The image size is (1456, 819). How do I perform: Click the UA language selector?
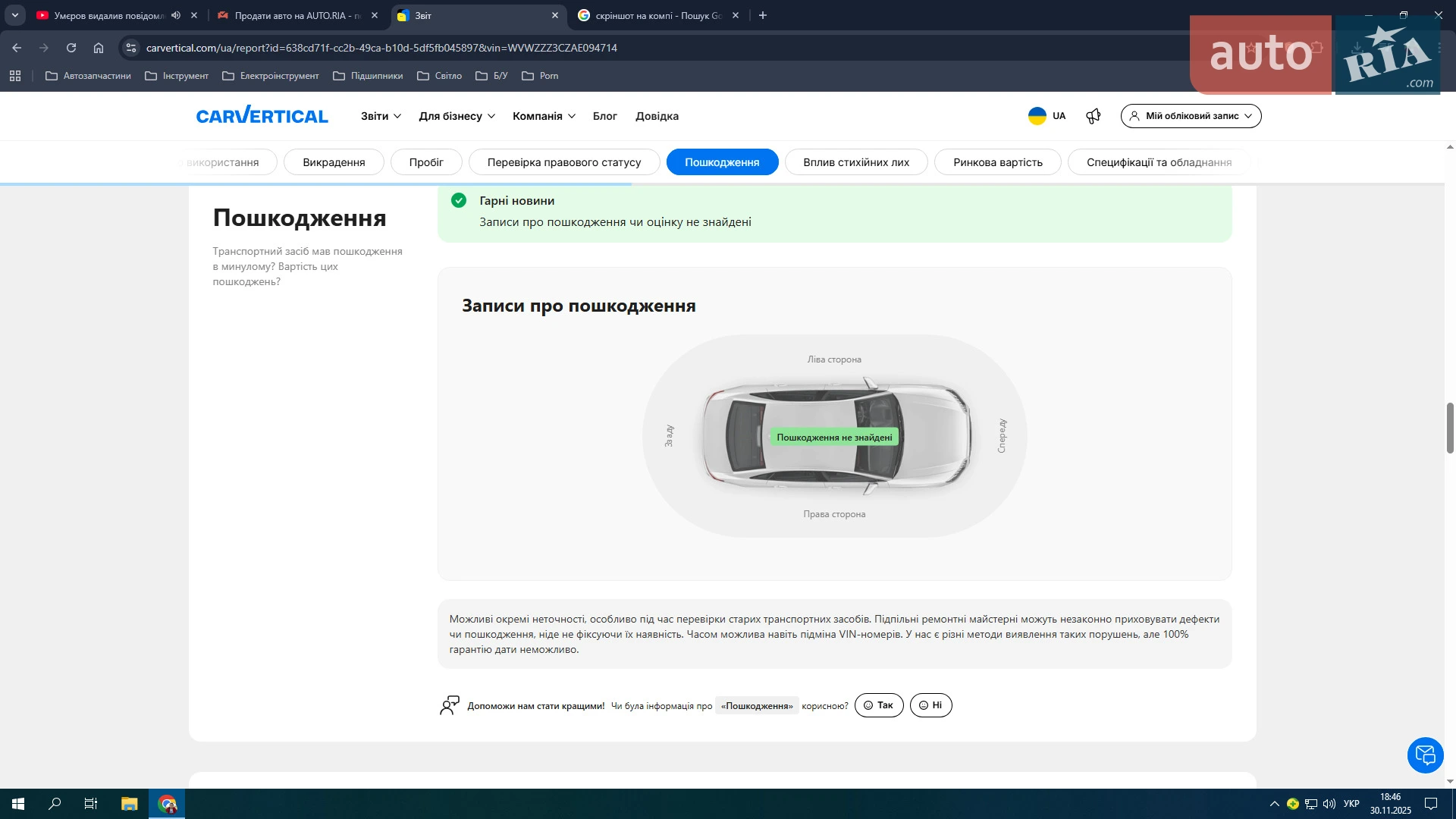(x=1059, y=116)
